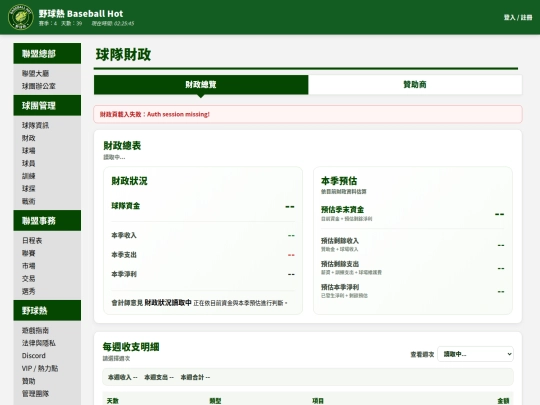Screen dimensions: 540x405
Task: Click the 球團管理 sidebar section header
Action: tap(47, 105)
